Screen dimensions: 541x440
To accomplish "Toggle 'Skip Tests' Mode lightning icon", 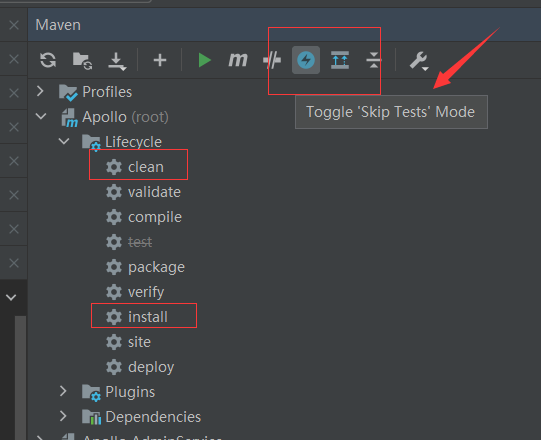I will 306,60.
